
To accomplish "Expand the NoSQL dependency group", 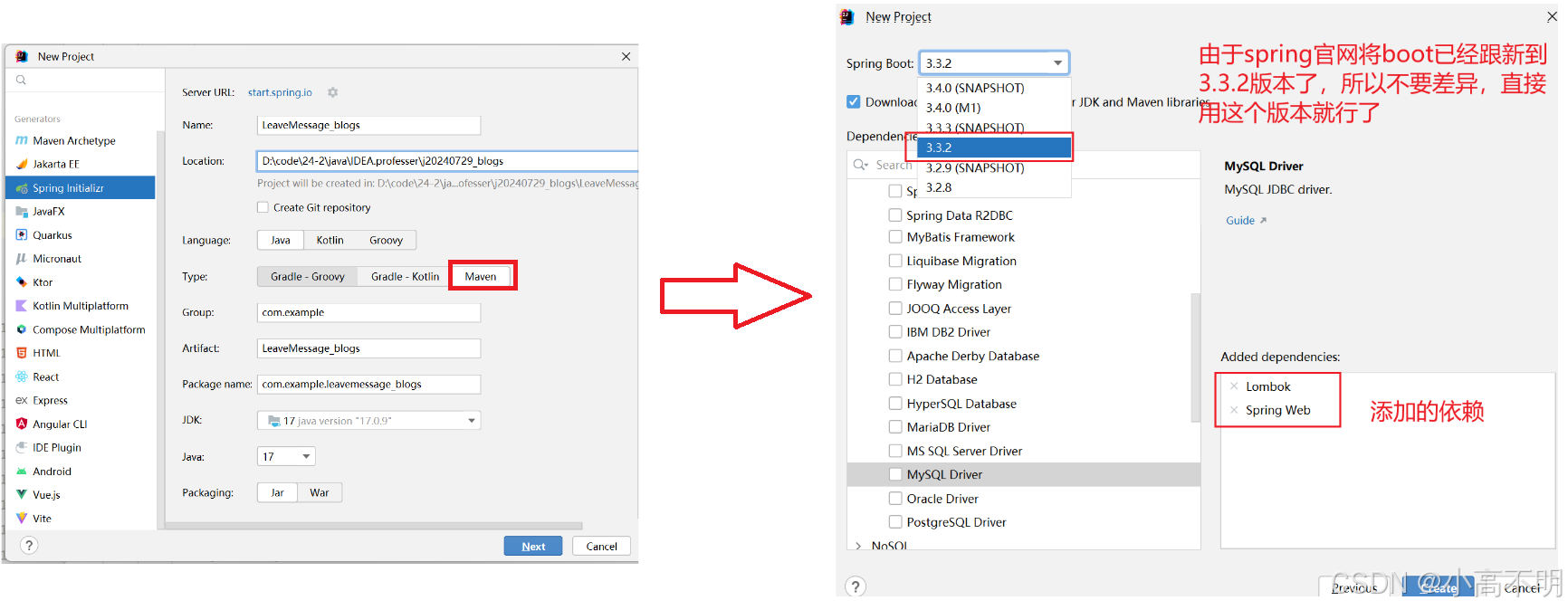I will [x=858, y=546].
